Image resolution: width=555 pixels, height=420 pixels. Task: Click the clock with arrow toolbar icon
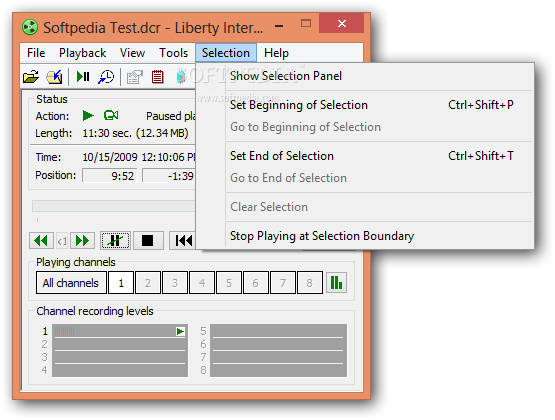[106, 76]
